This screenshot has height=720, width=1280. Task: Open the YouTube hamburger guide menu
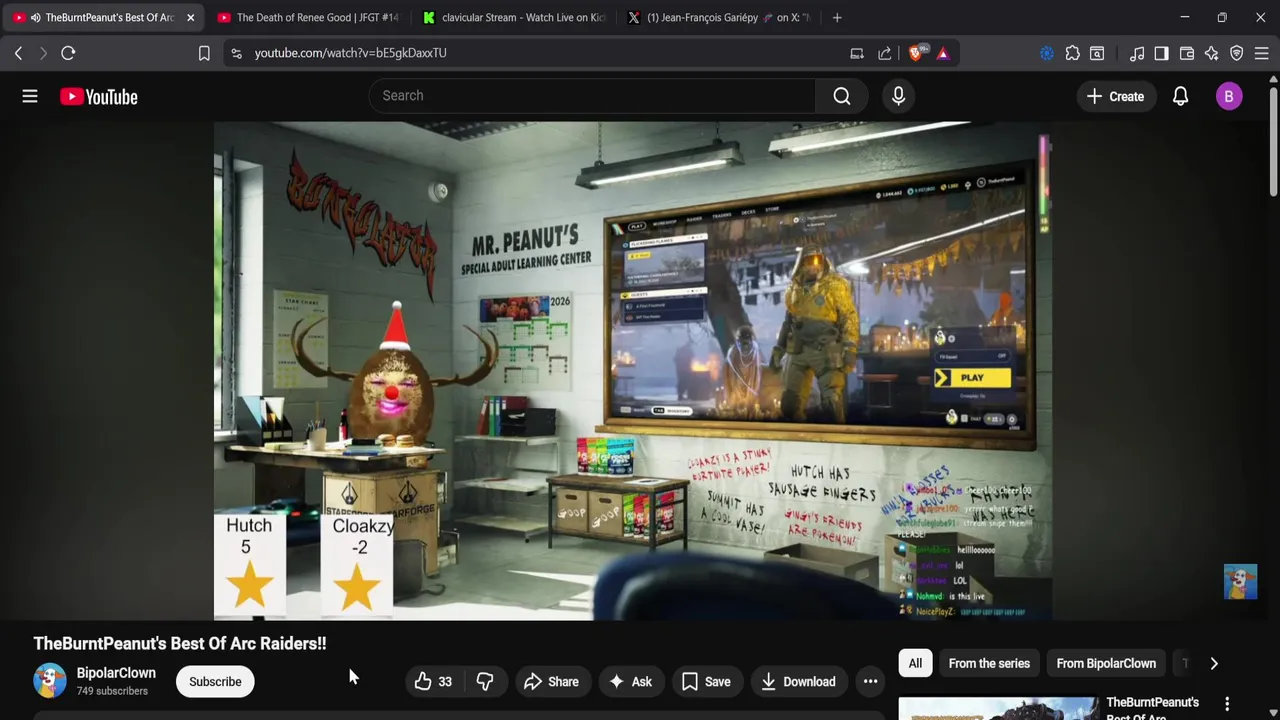[30, 96]
